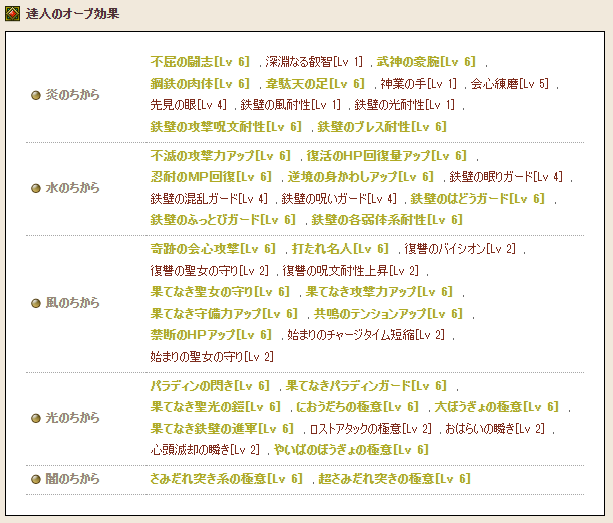The width and height of the screenshot is (613, 523).
Task: Click 会心練磨[Lv 5]
Action: pyautogui.click(x=510, y=84)
